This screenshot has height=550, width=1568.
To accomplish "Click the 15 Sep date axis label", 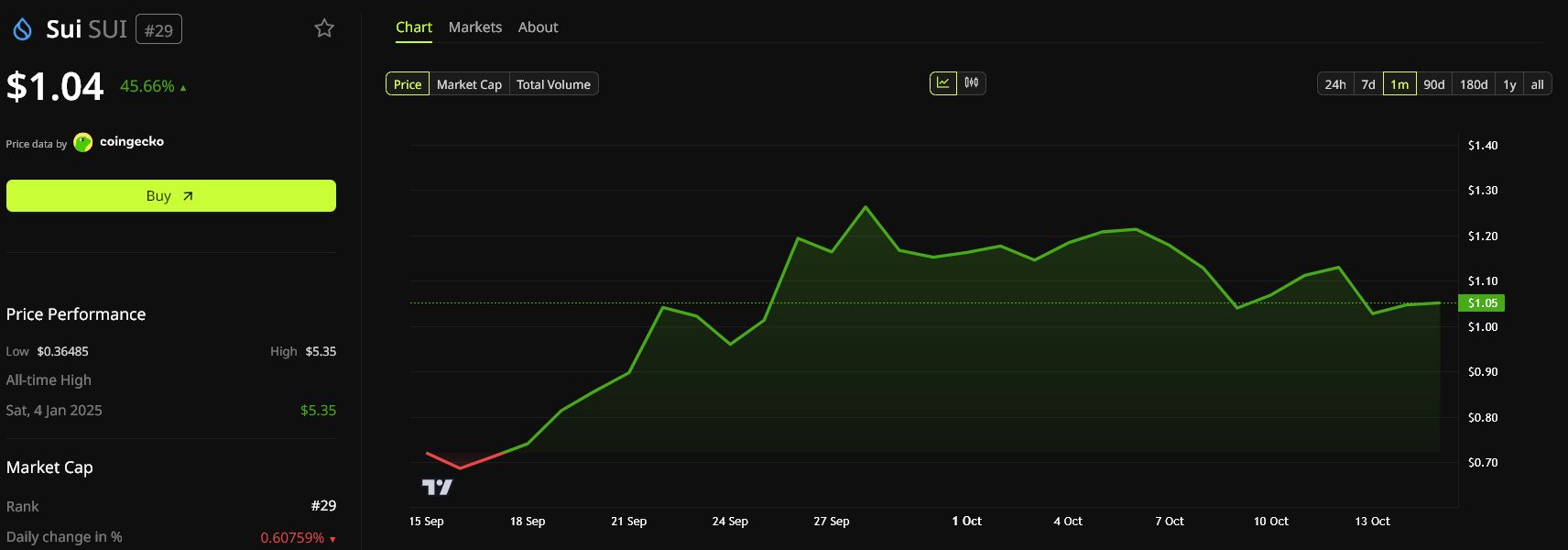I will pos(426,522).
